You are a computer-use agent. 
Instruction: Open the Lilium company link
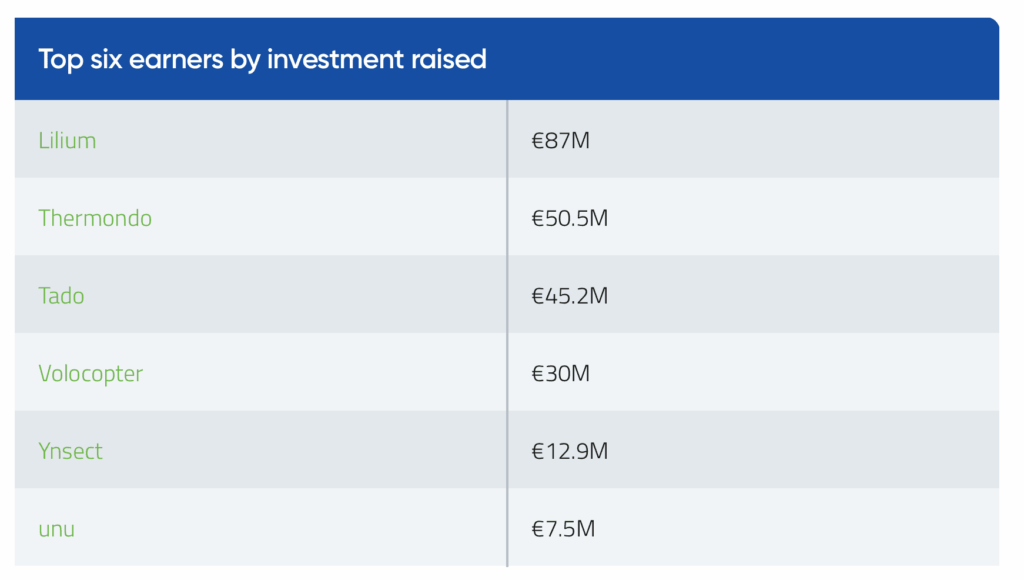[x=67, y=140]
